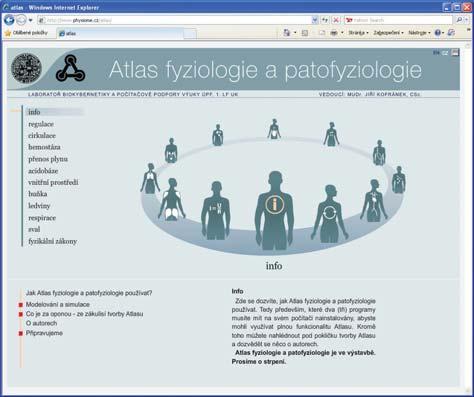This screenshot has height=397, width=474.
Task: Click the Favorites star icon
Action: tap(8, 33)
